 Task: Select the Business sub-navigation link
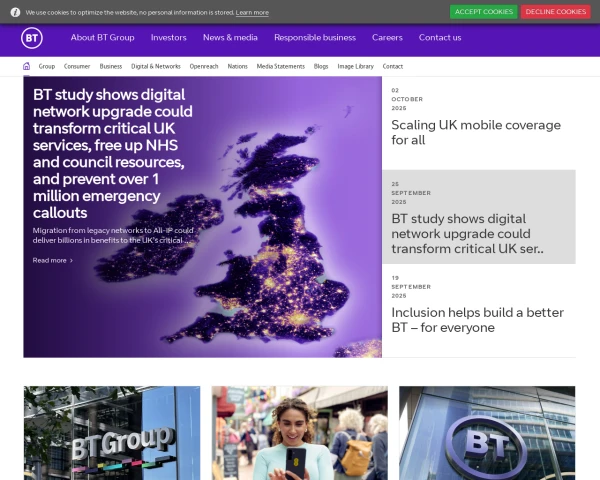111,66
